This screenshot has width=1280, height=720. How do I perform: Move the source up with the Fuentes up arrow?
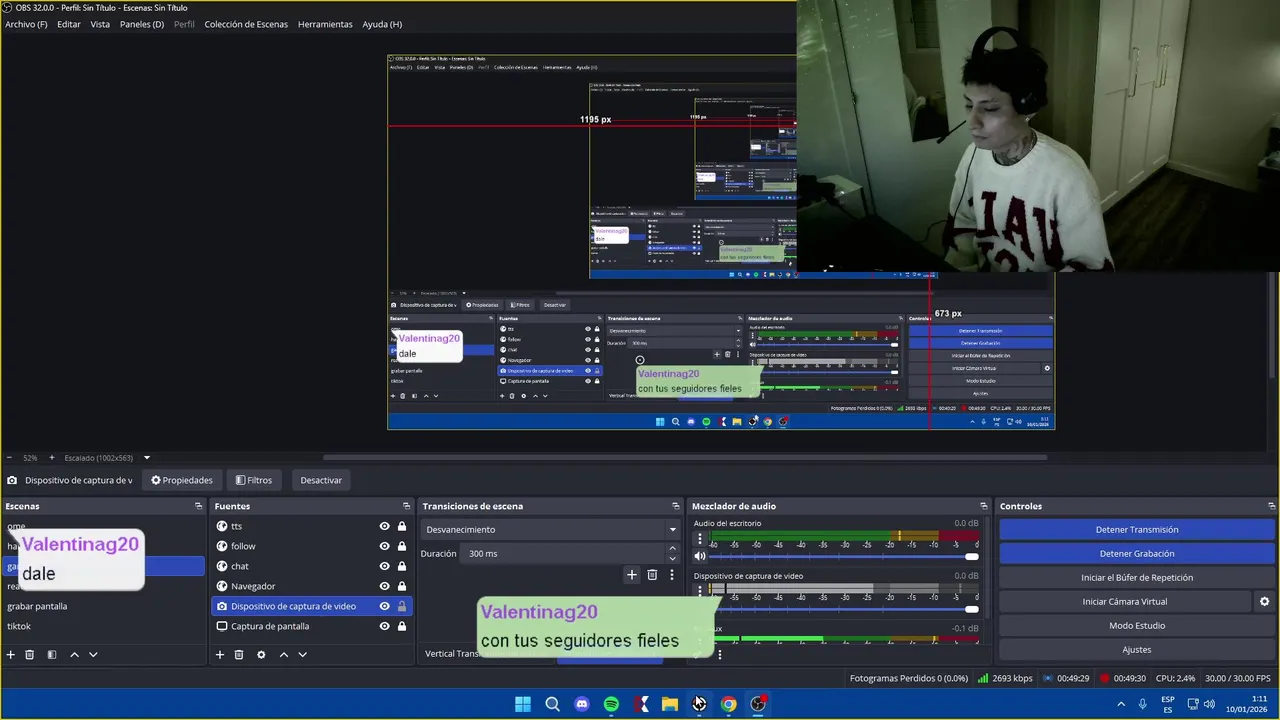coord(284,655)
